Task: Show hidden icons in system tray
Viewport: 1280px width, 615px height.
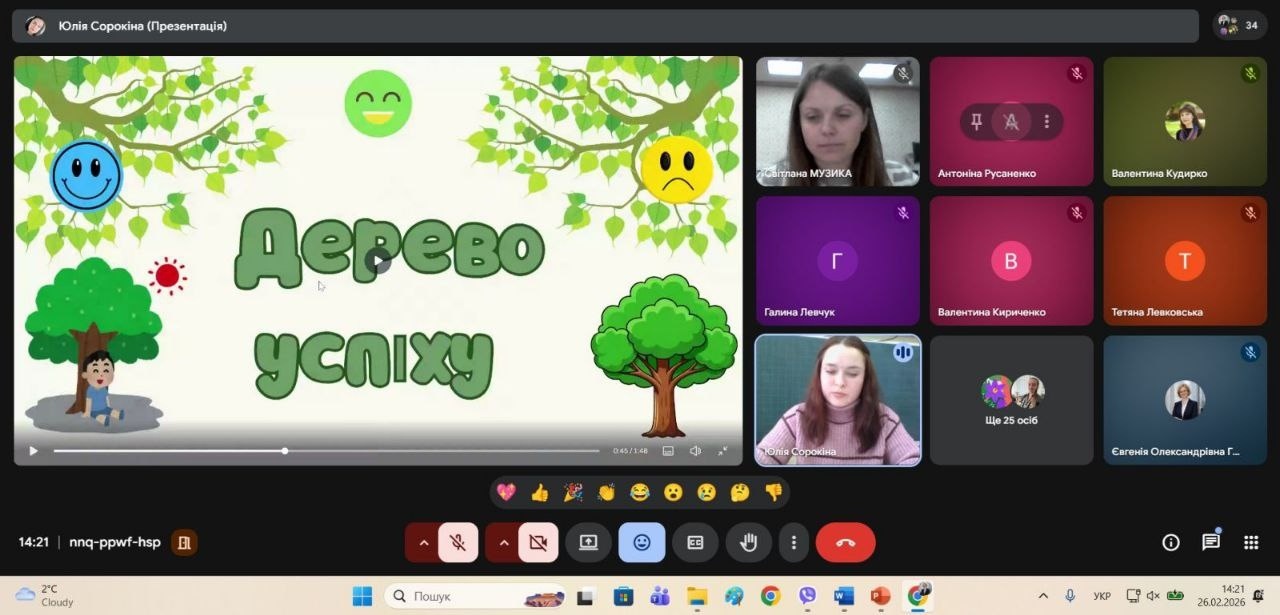Action: tap(1044, 597)
